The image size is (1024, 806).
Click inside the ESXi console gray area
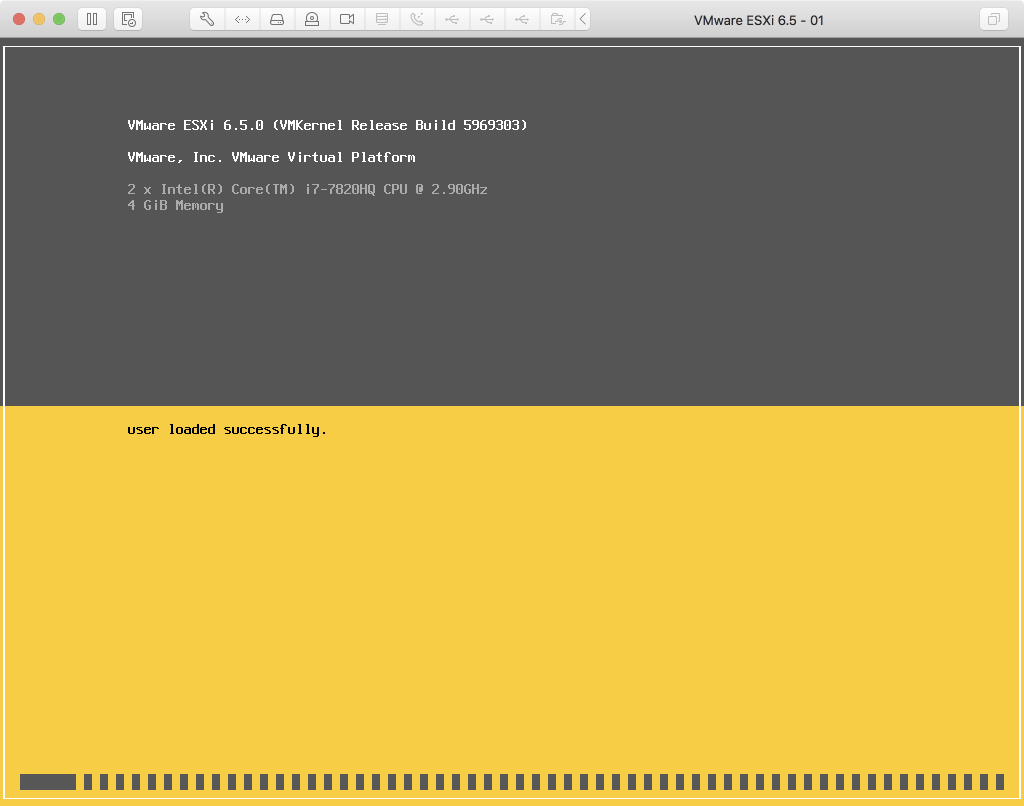pyautogui.click(x=600, y=300)
